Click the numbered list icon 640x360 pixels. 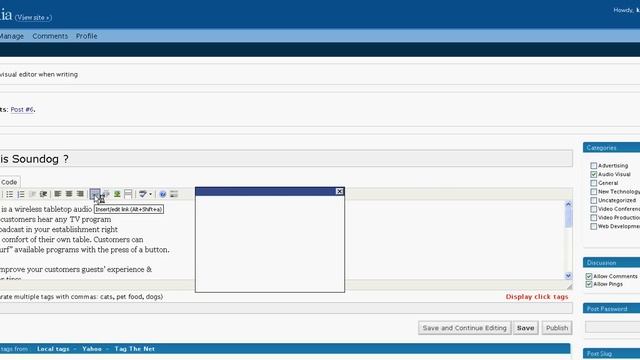pyautogui.click(x=21, y=194)
